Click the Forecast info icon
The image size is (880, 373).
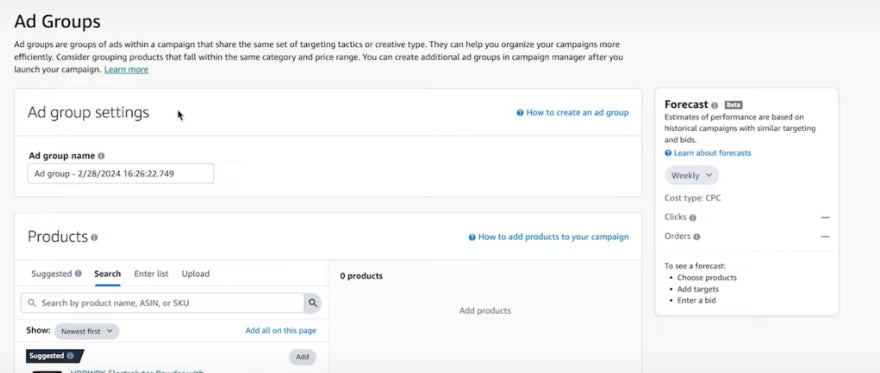point(714,105)
